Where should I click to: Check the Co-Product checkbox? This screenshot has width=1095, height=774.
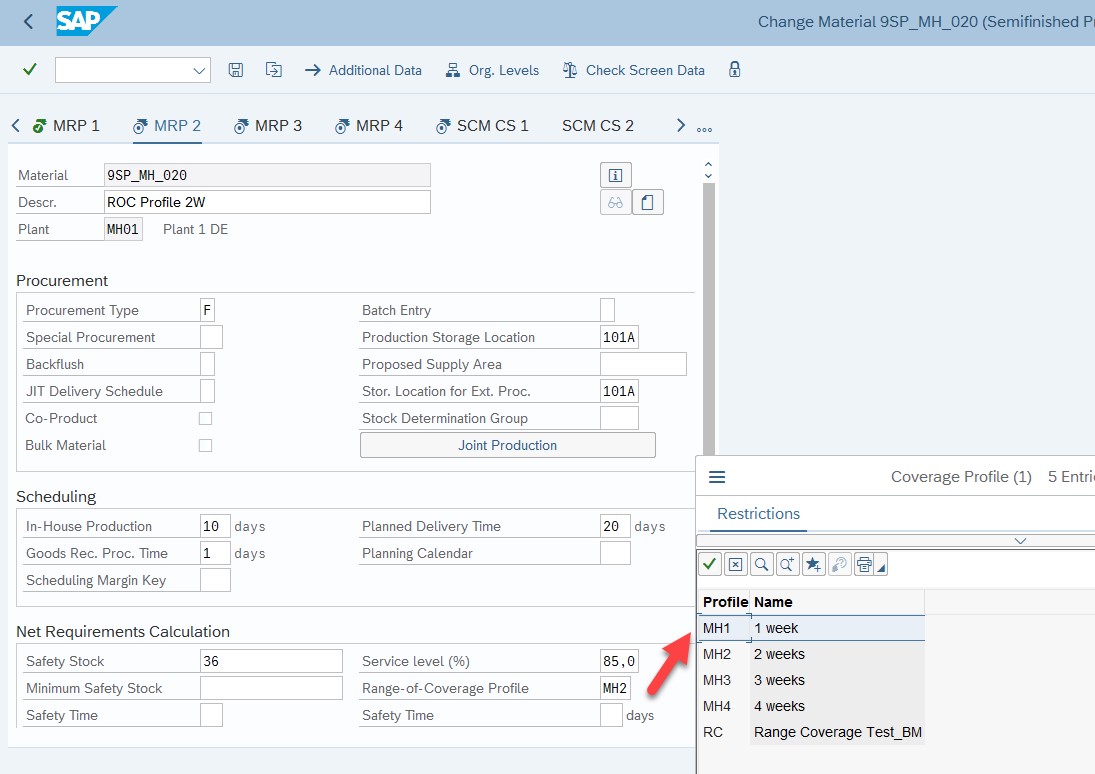point(205,418)
